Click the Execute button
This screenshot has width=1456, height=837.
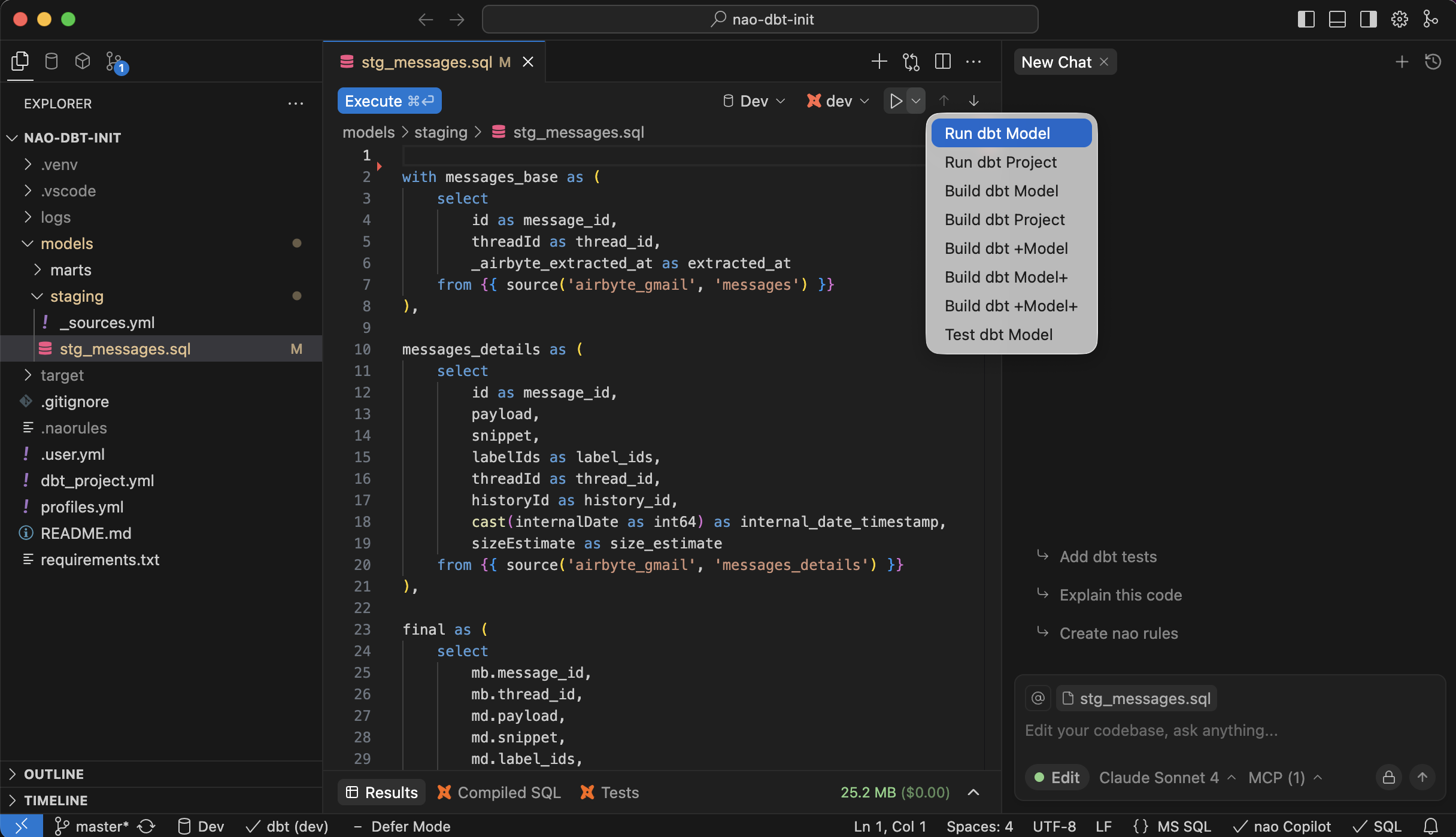click(x=389, y=101)
